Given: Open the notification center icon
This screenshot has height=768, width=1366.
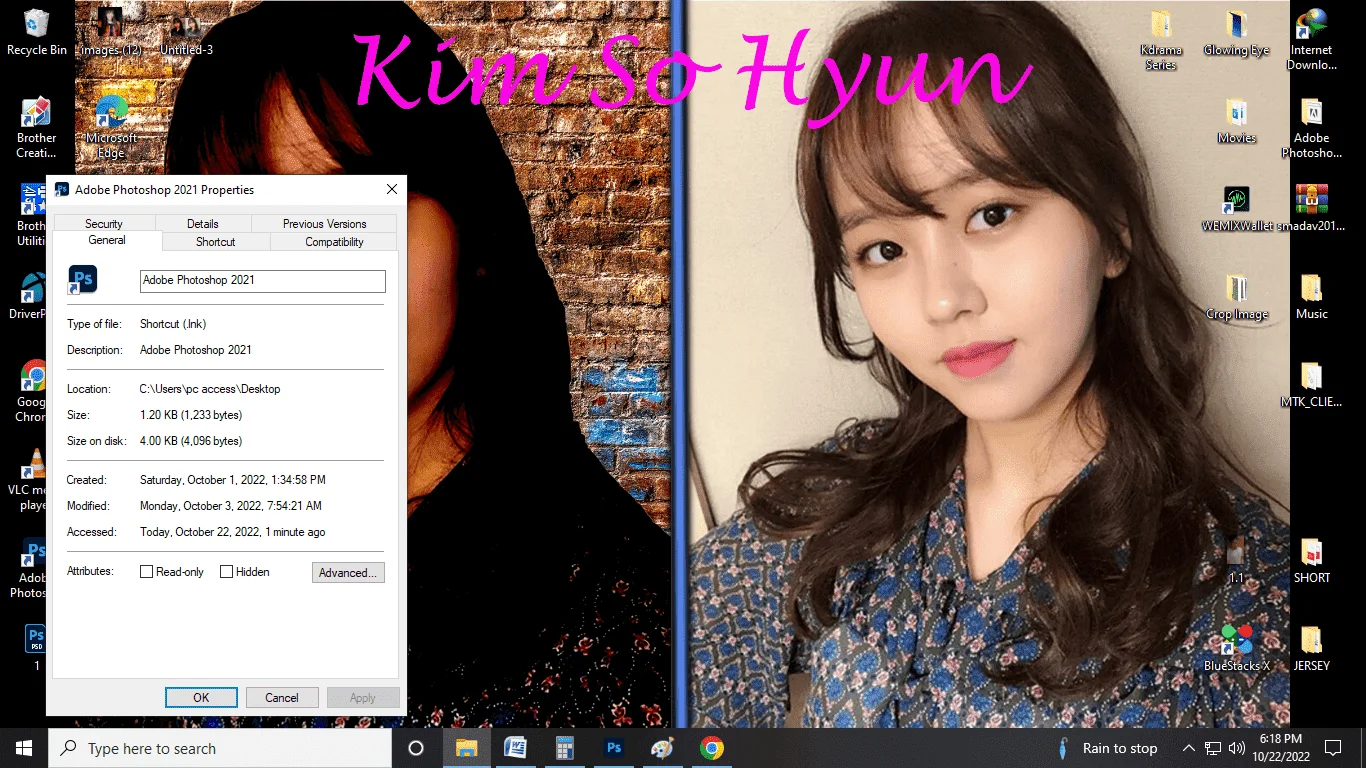Looking at the screenshot, I should (1332, 748).
